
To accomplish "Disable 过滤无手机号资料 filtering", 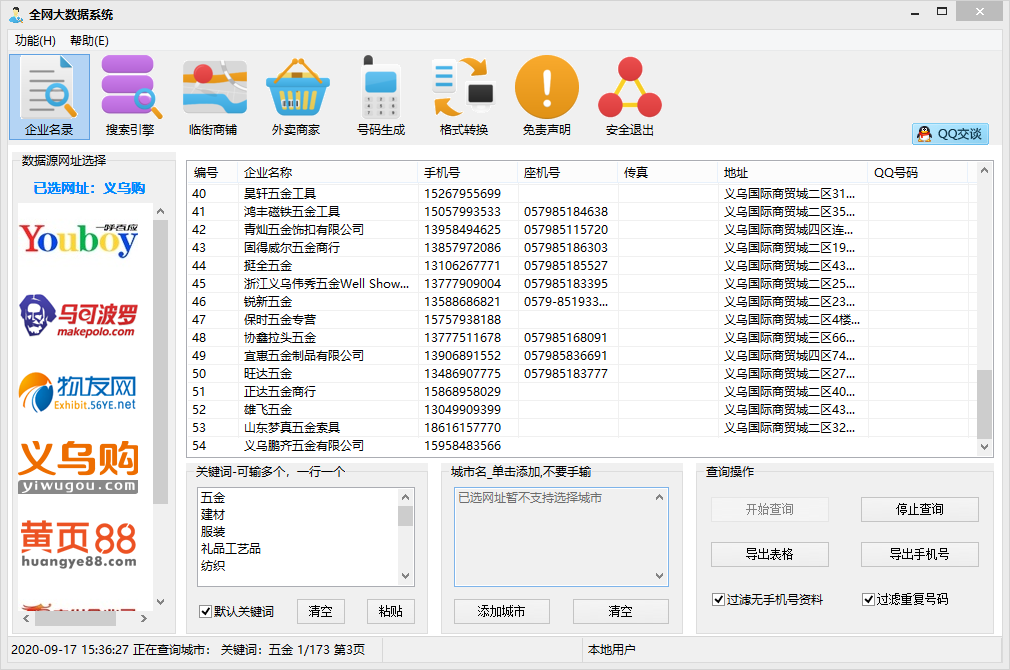I will (718, 599).
